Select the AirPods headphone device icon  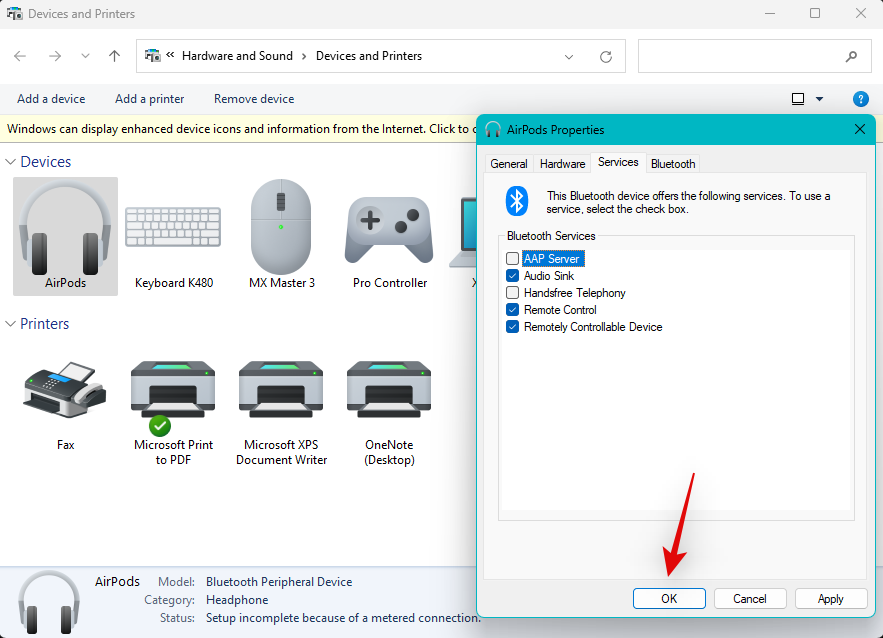[65, 228]
